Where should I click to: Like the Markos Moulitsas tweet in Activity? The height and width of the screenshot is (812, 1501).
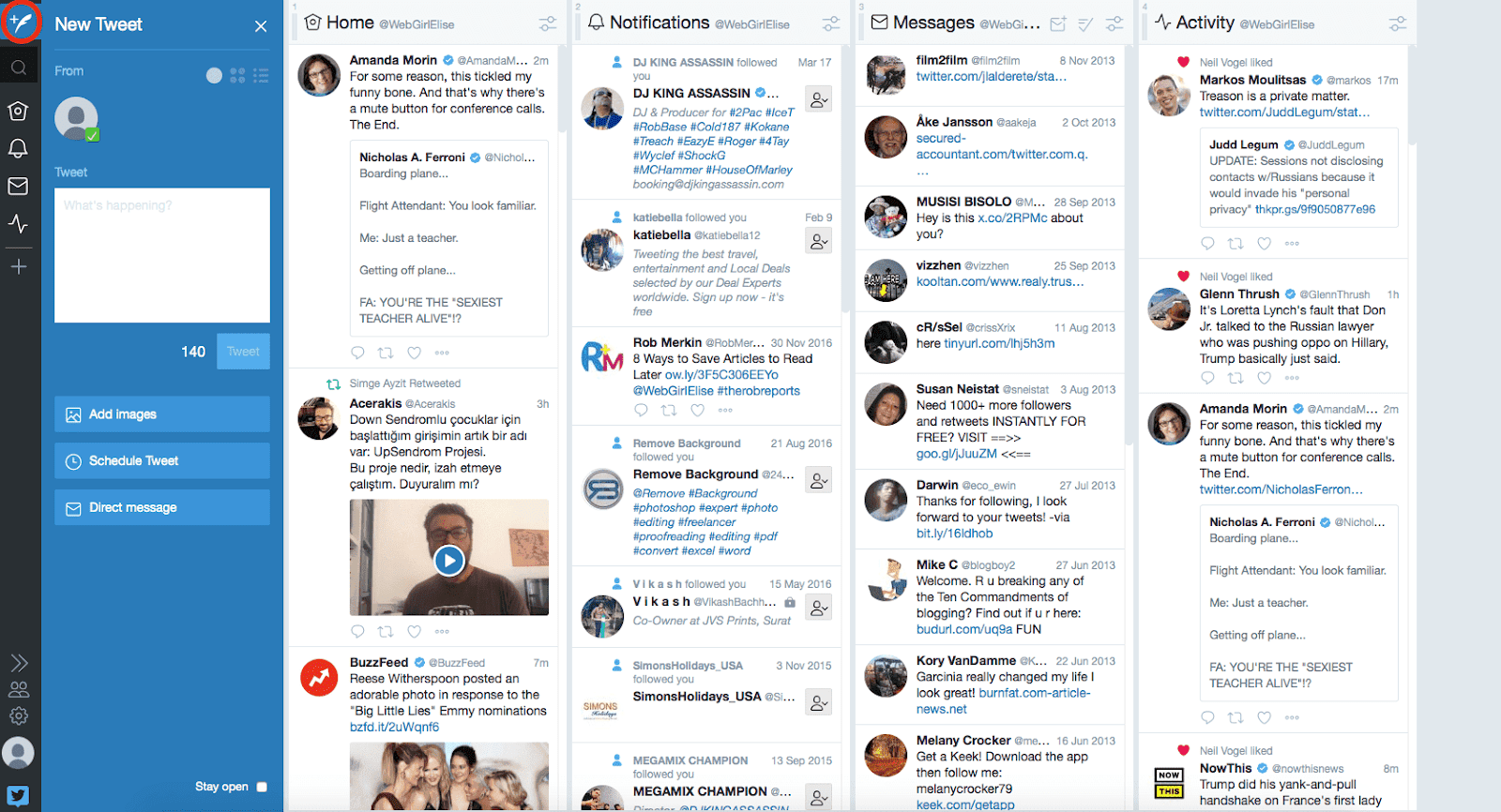1265,243
